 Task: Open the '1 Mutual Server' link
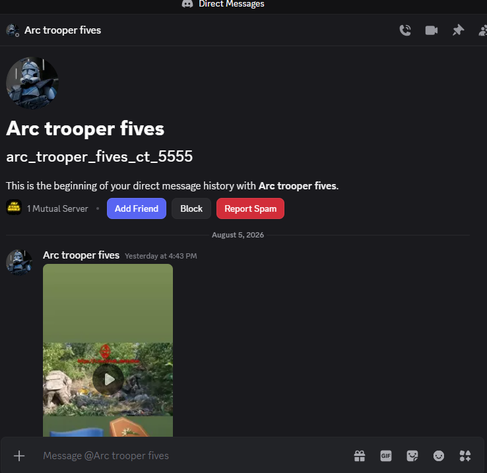point(57,209)
